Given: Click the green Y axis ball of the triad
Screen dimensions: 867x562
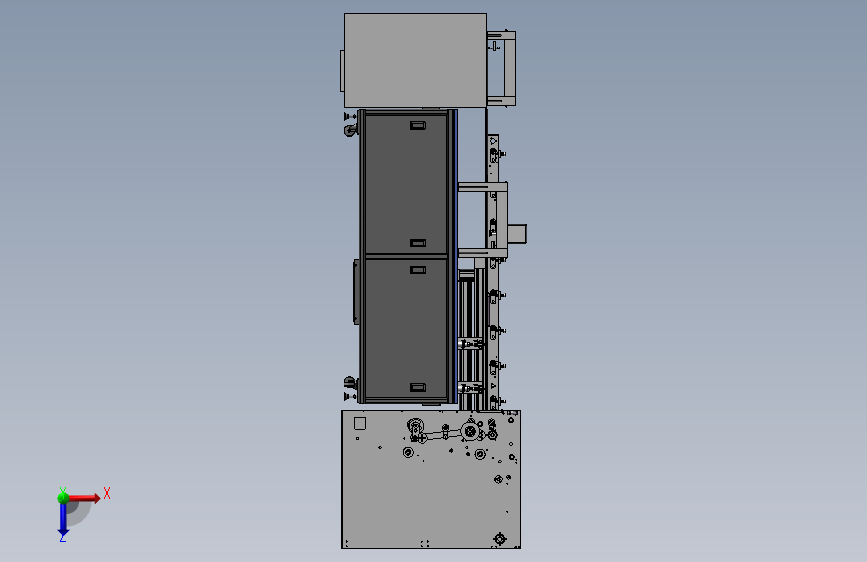Looking at the screenshot, I should click(63, 498).
